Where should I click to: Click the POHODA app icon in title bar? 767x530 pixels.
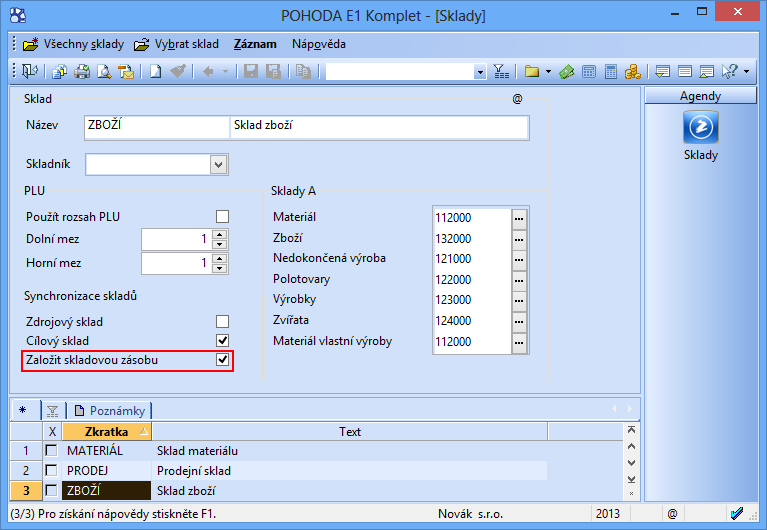[18, 15]
